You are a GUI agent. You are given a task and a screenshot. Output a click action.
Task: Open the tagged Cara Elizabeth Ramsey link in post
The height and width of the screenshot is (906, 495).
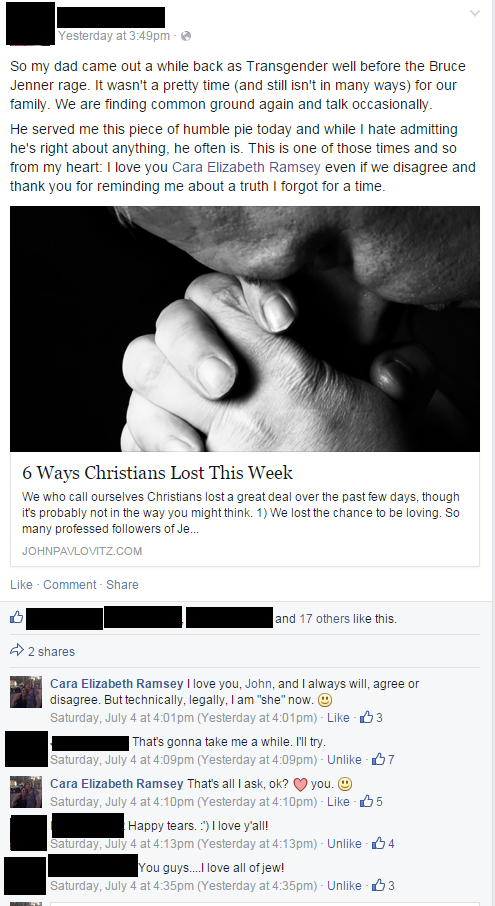(x=246, y=168)
